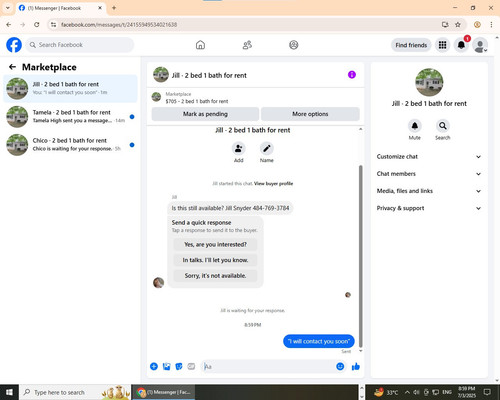Open the taskbar clock and date
The width and height of the screenshot is (500, 400).
point(467,392)
